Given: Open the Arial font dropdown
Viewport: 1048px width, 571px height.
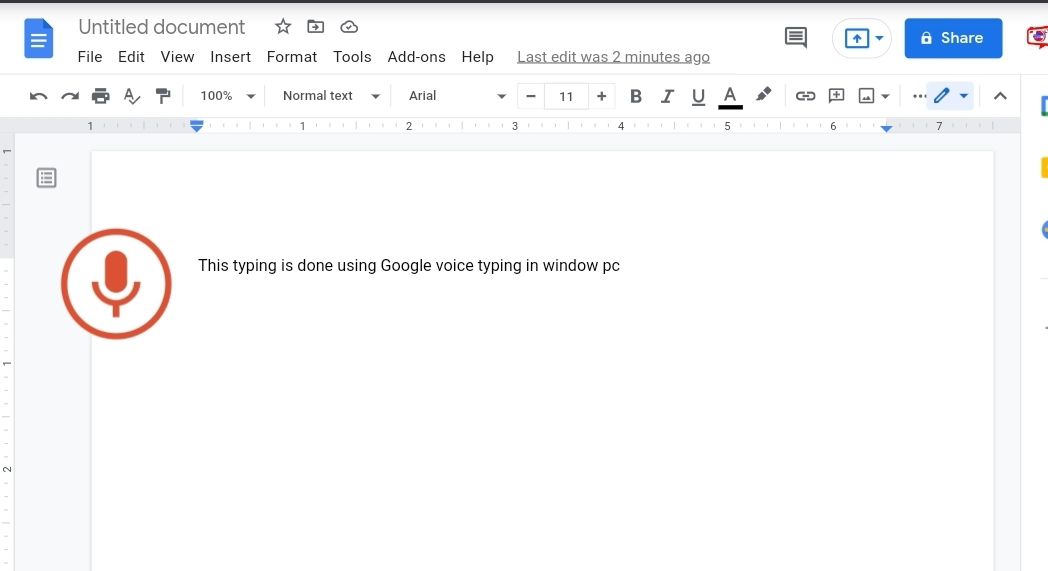Looking at the screenshot, I should [457, 96].
